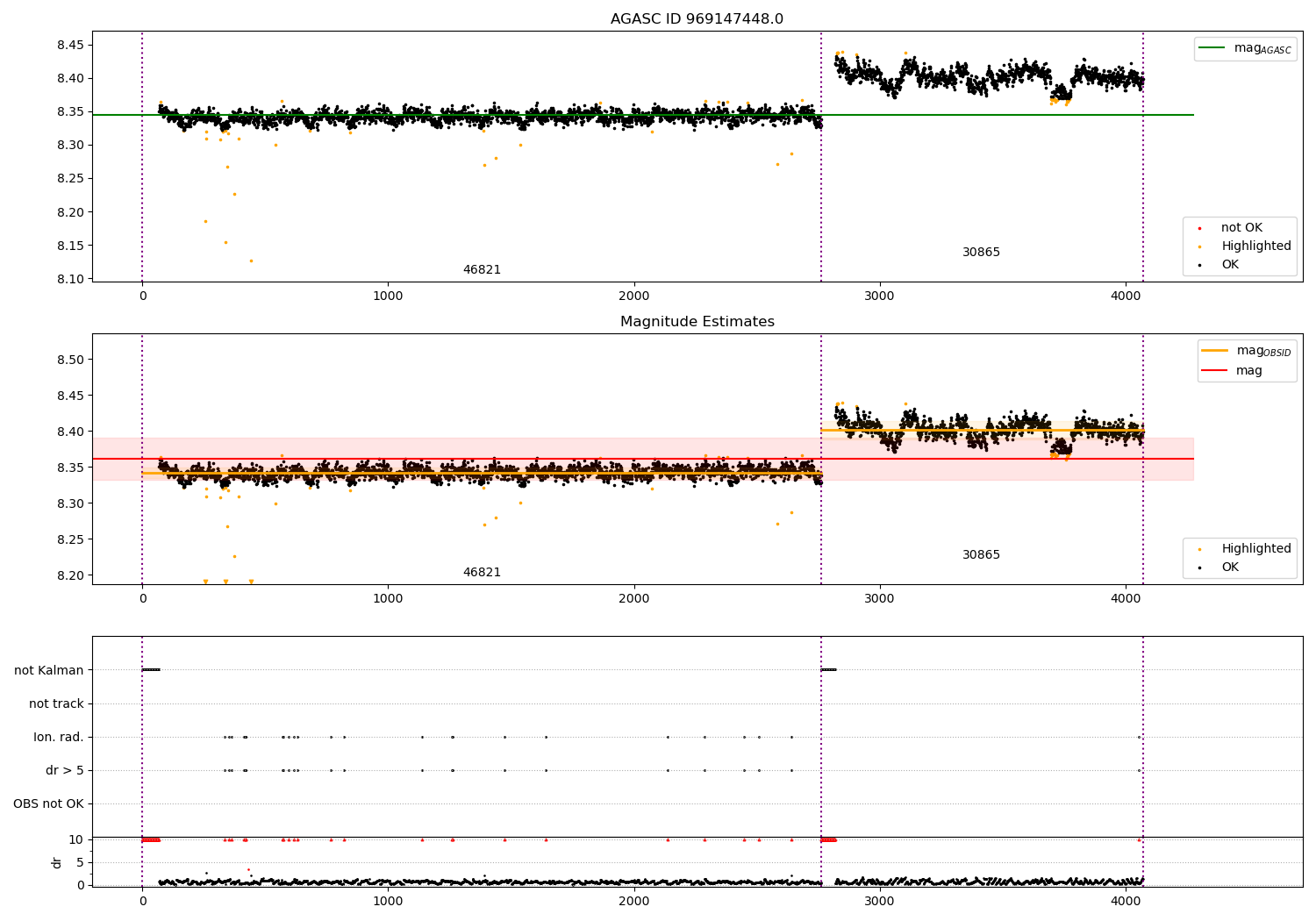The width and height of the screenshot is (1316, 921).
Task: Select the red 'mag' legend line sample
Action: pos(1214,371)
